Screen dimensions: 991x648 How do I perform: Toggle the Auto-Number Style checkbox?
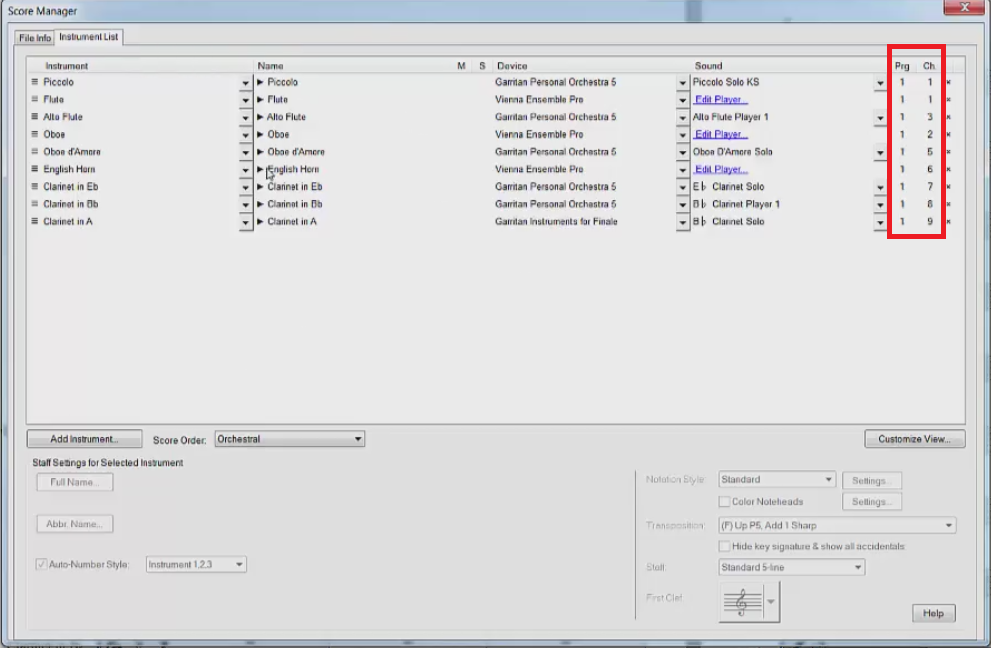pos(41,565)
